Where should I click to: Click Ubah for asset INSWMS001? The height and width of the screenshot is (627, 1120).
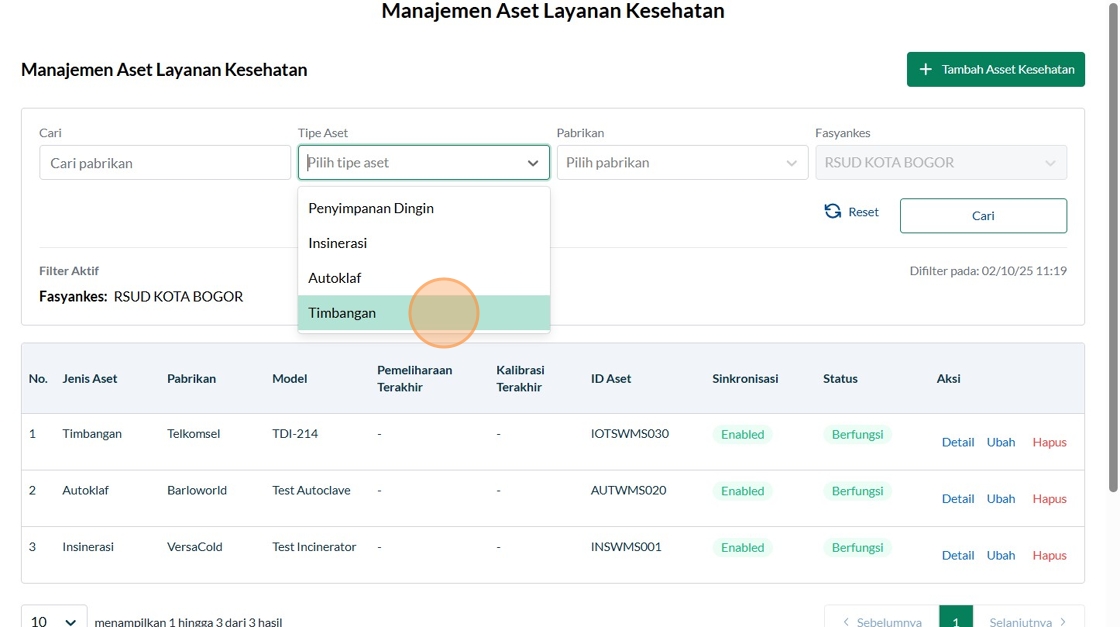click(1001, 555)
